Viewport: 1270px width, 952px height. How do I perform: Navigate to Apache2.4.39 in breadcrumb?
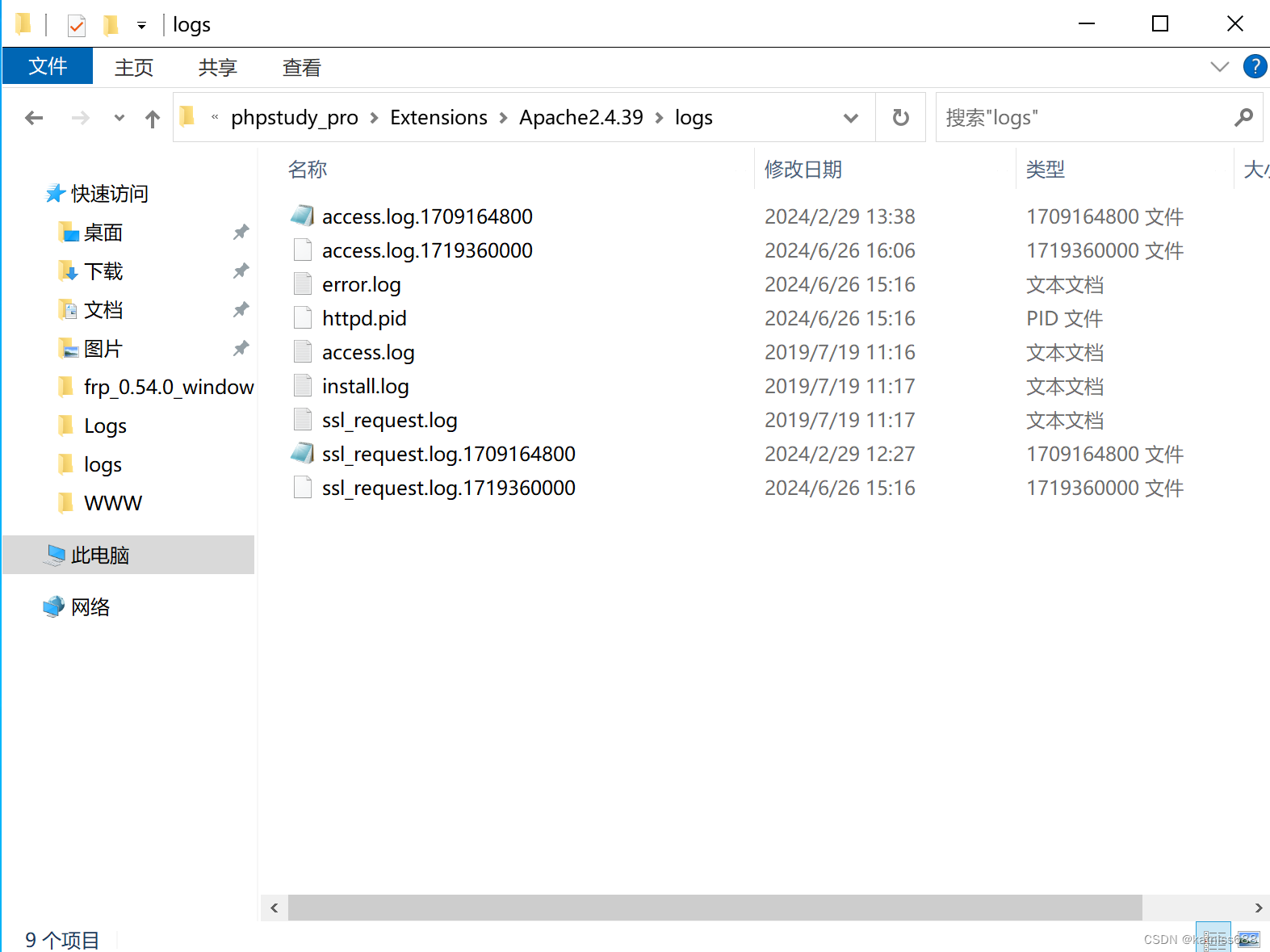pyautogui.click(x=581, y=118)
